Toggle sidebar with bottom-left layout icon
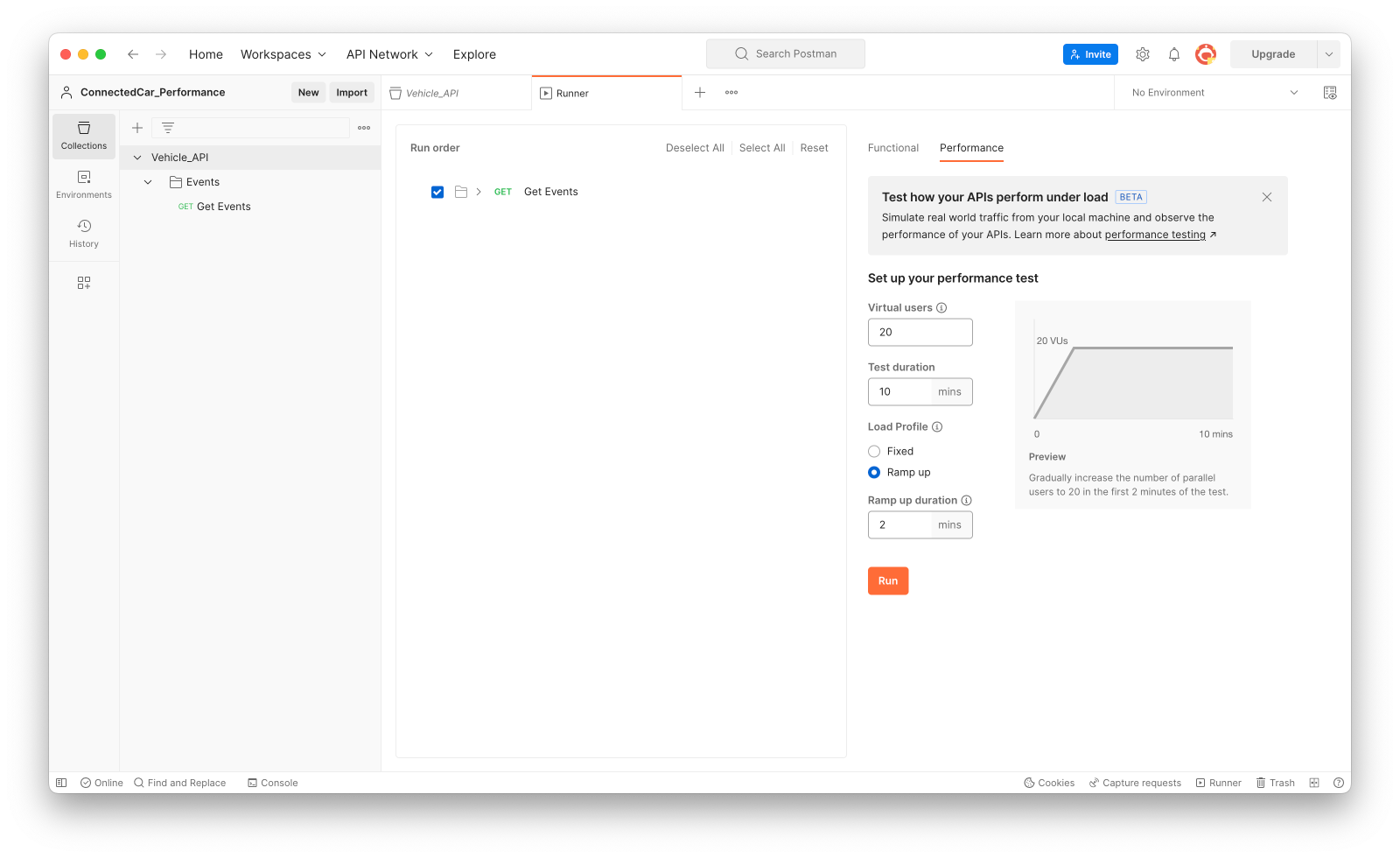The width and height of the screenshot is (1400, 858). tap(61, 783)
